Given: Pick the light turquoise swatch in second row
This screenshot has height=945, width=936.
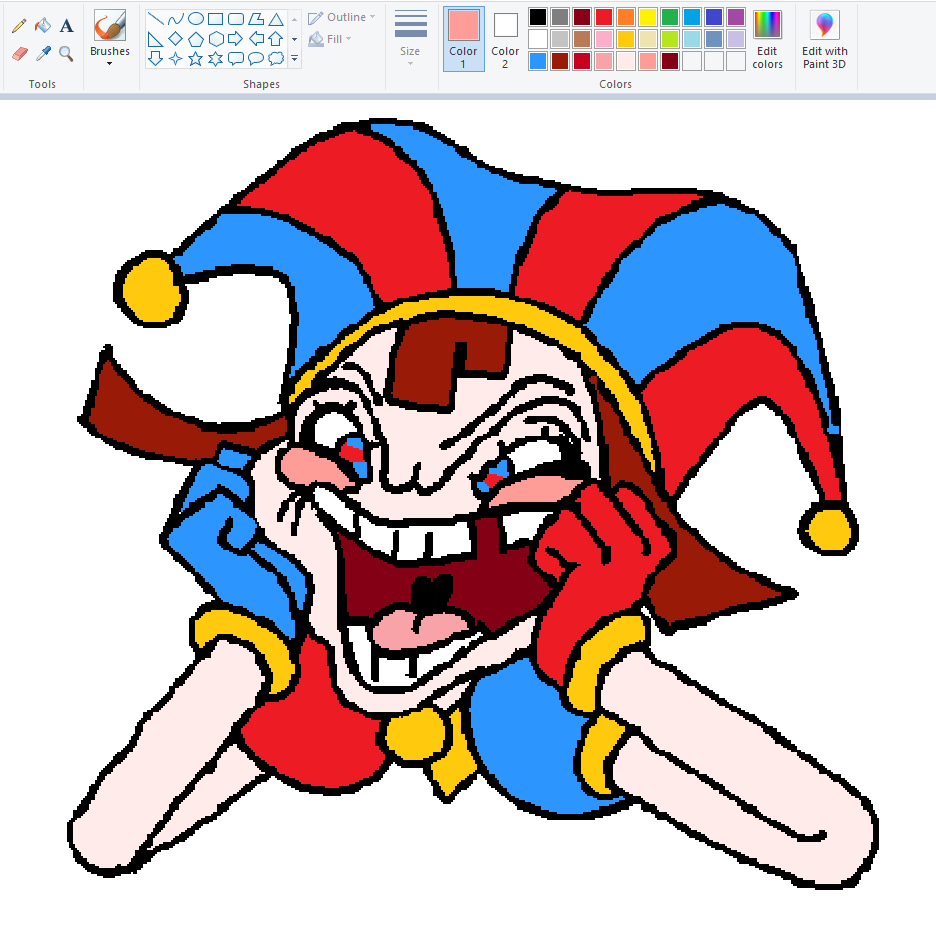Looking at the screenshot, I should click(692, 39).
